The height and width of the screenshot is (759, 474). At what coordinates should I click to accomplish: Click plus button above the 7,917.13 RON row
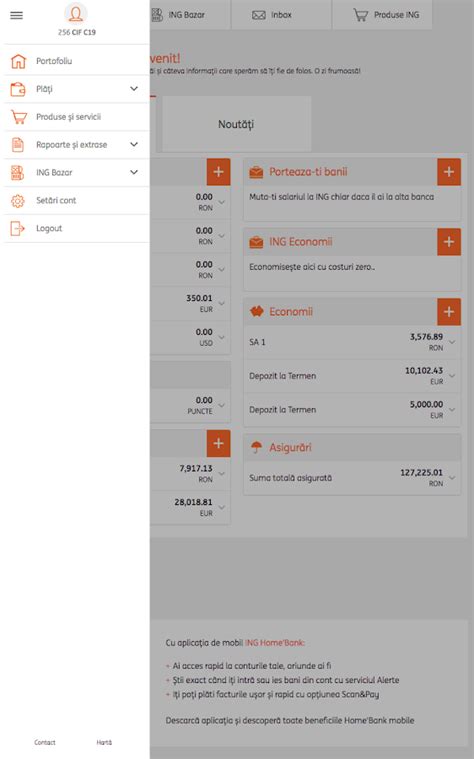218,443
